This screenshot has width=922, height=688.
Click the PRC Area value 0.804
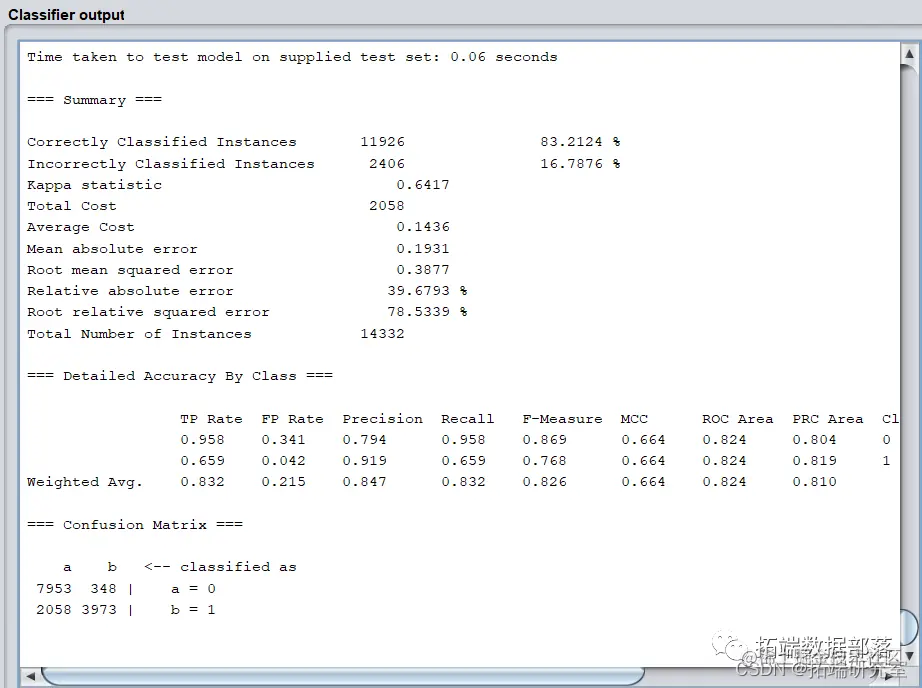pos(814,440)
